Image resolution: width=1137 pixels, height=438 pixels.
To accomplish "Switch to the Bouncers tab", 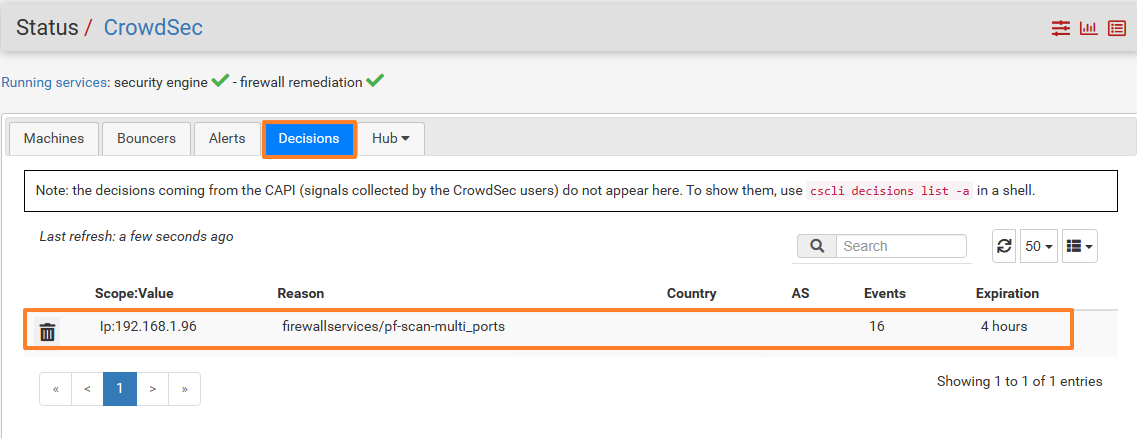I will point(146,139).
